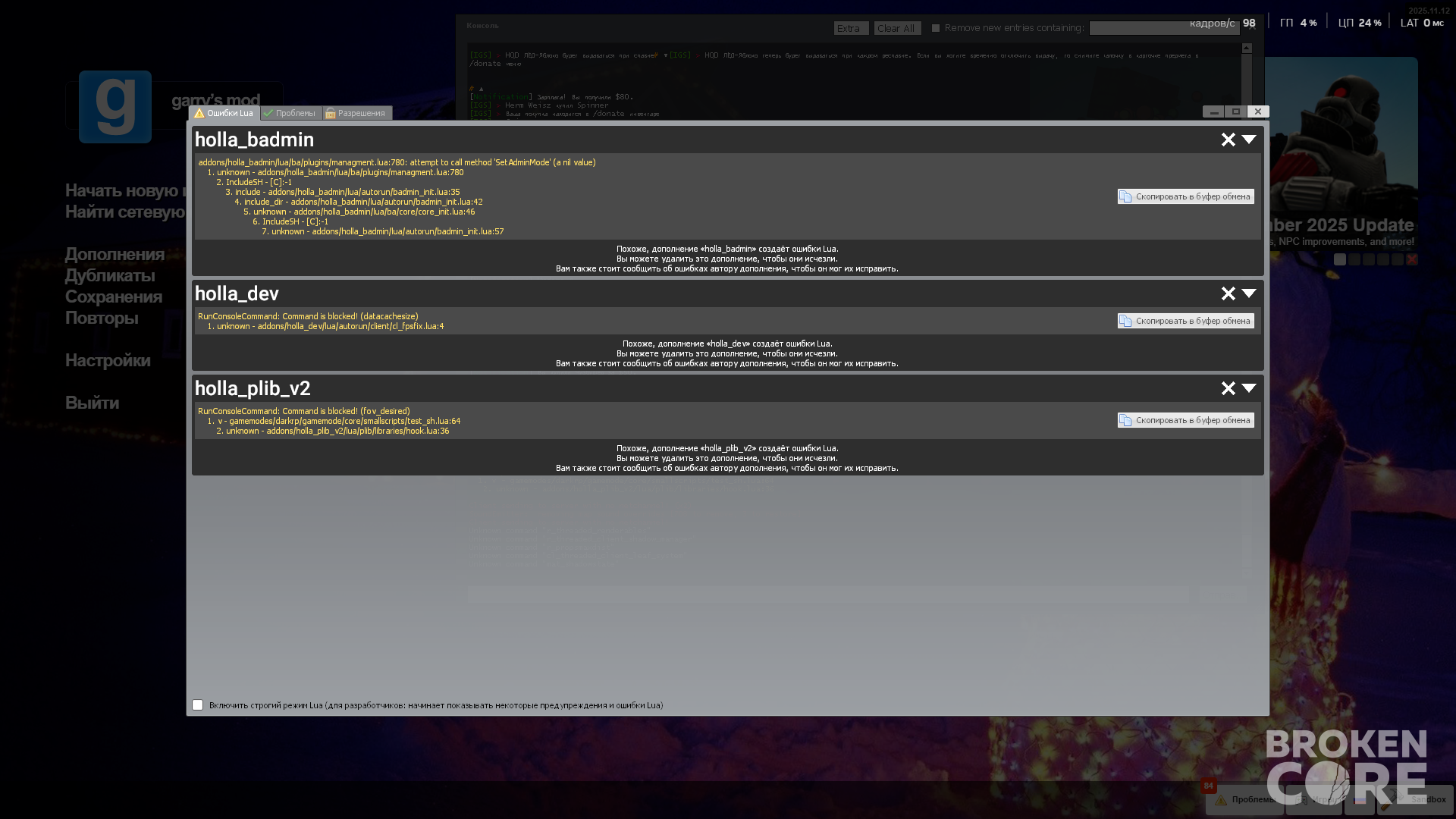Screen dimensions: 1456x819
Task: Collapse the holla_dev section arrow
Action: pyautogui.click(x=1249, y=293)
